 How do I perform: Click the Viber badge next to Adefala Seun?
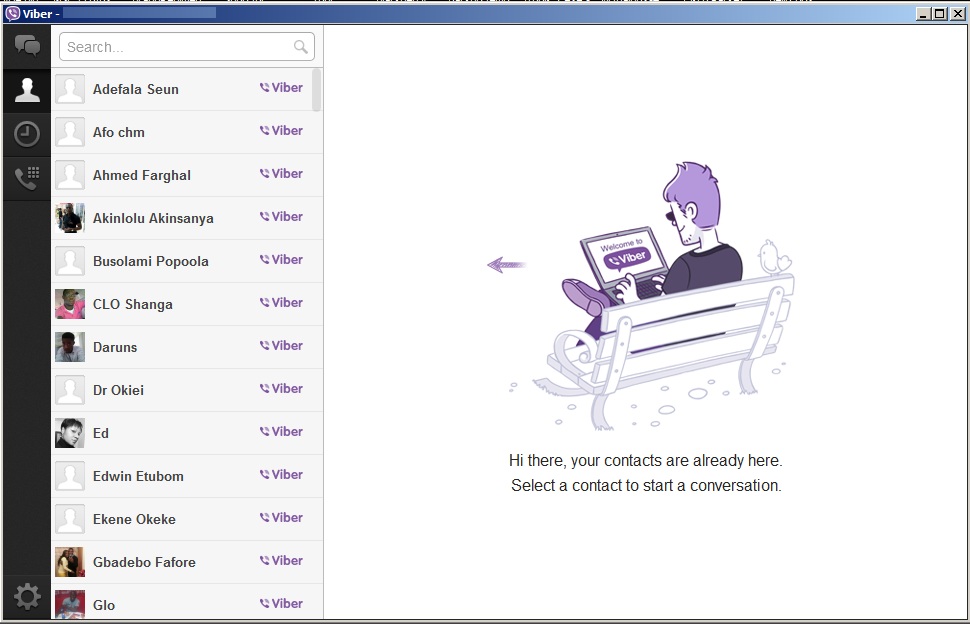pos(281,88)
